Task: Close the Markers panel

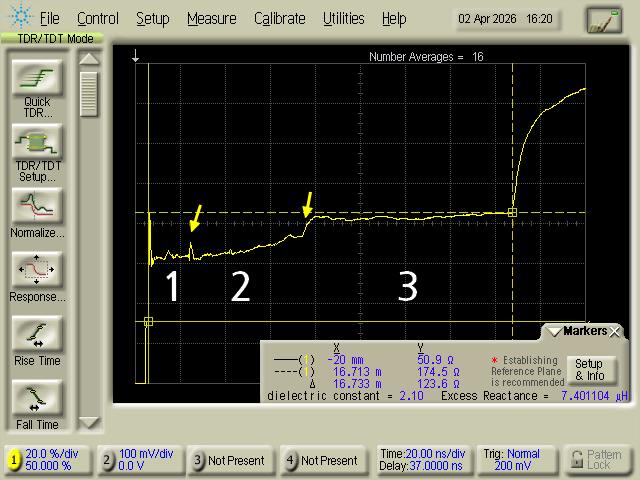Action: tap(616, 331)
